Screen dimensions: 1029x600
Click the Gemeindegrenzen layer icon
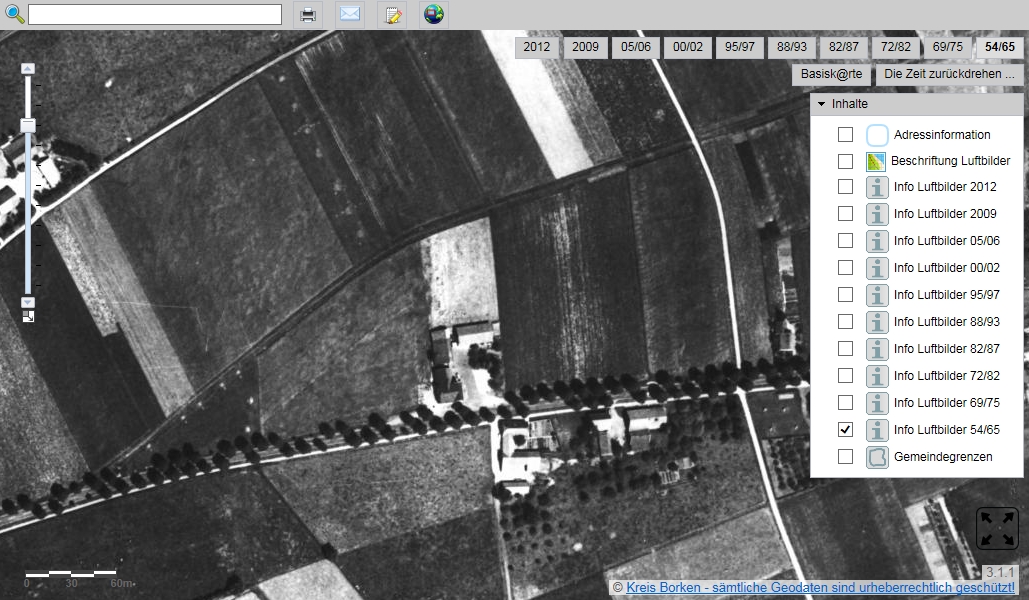coord(877,457)
